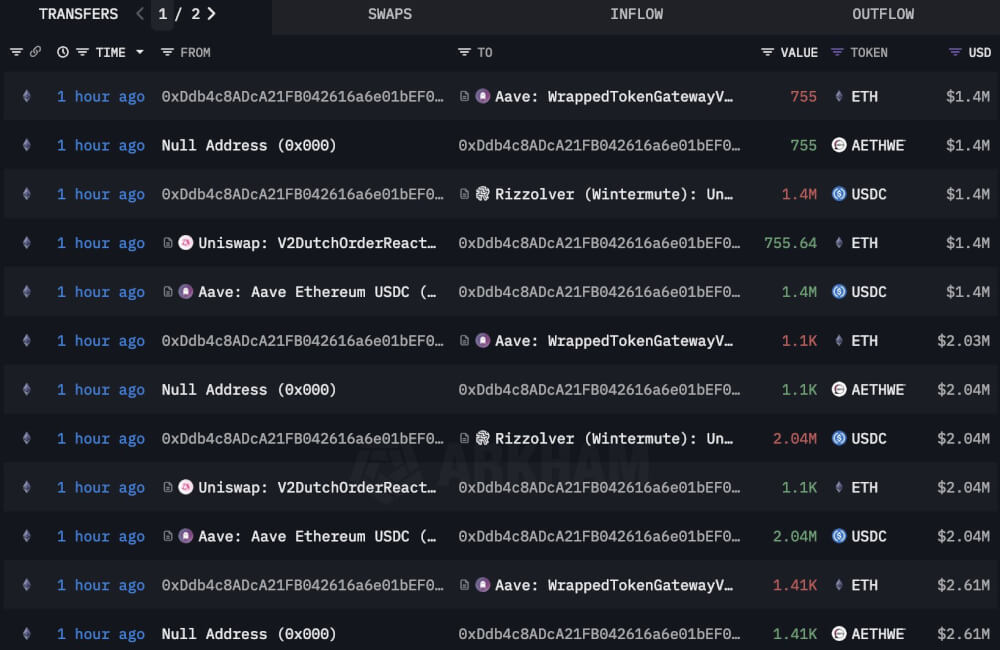This screenshot has width=1000, height=650.
Task: Open the VALUE column filter
Action: click(767, 52)
